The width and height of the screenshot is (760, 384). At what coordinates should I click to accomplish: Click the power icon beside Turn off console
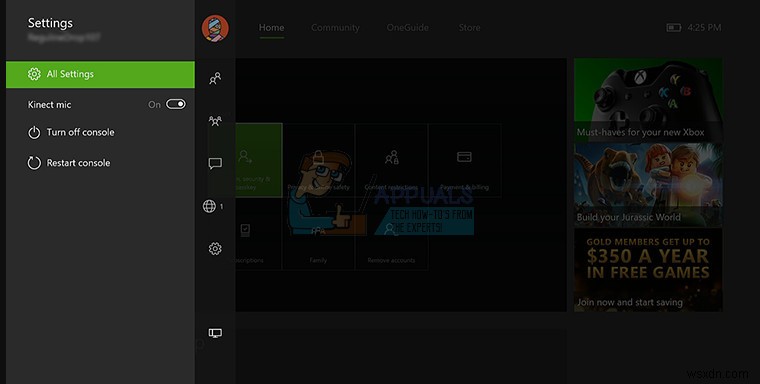click(x=34, y=132)
